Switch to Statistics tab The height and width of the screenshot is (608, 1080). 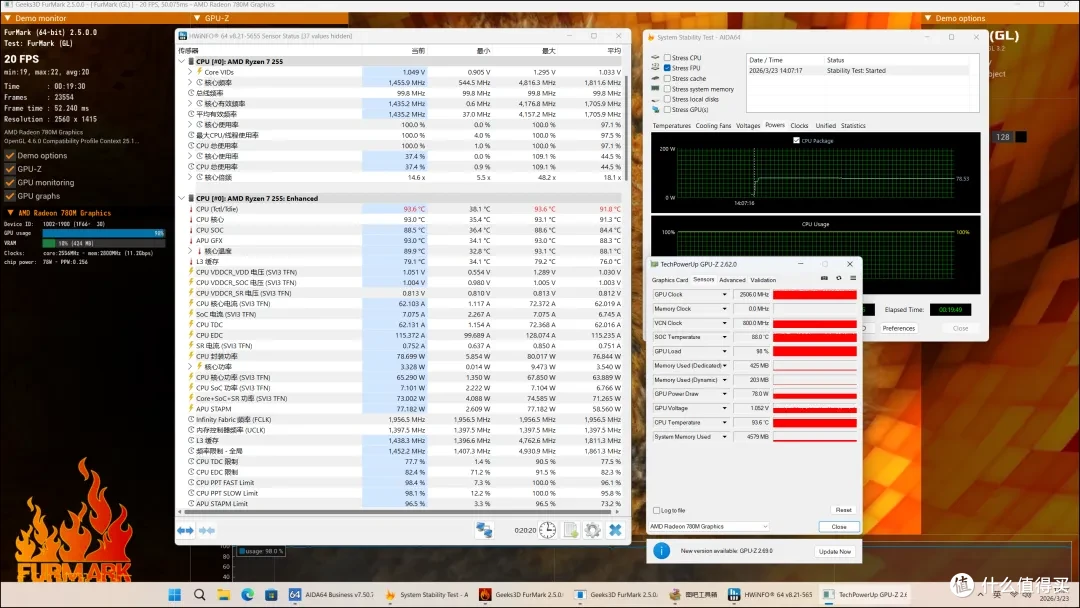[x=853, y=125]
